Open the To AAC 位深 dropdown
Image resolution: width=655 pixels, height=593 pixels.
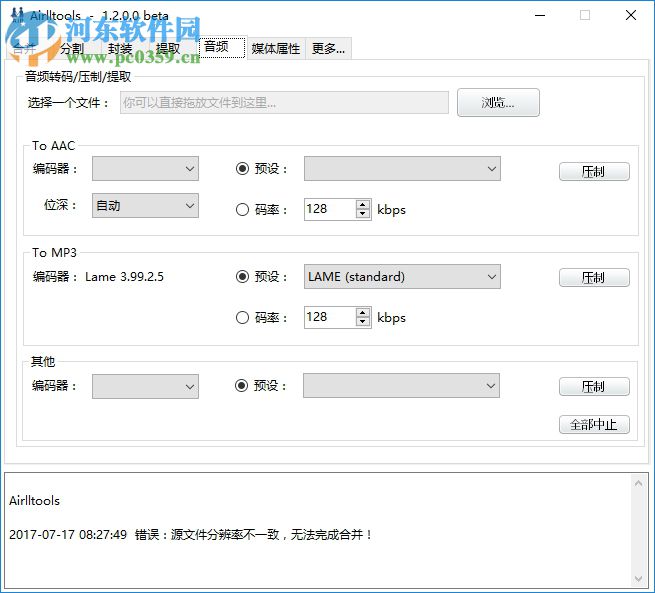(x=145, y=205)
